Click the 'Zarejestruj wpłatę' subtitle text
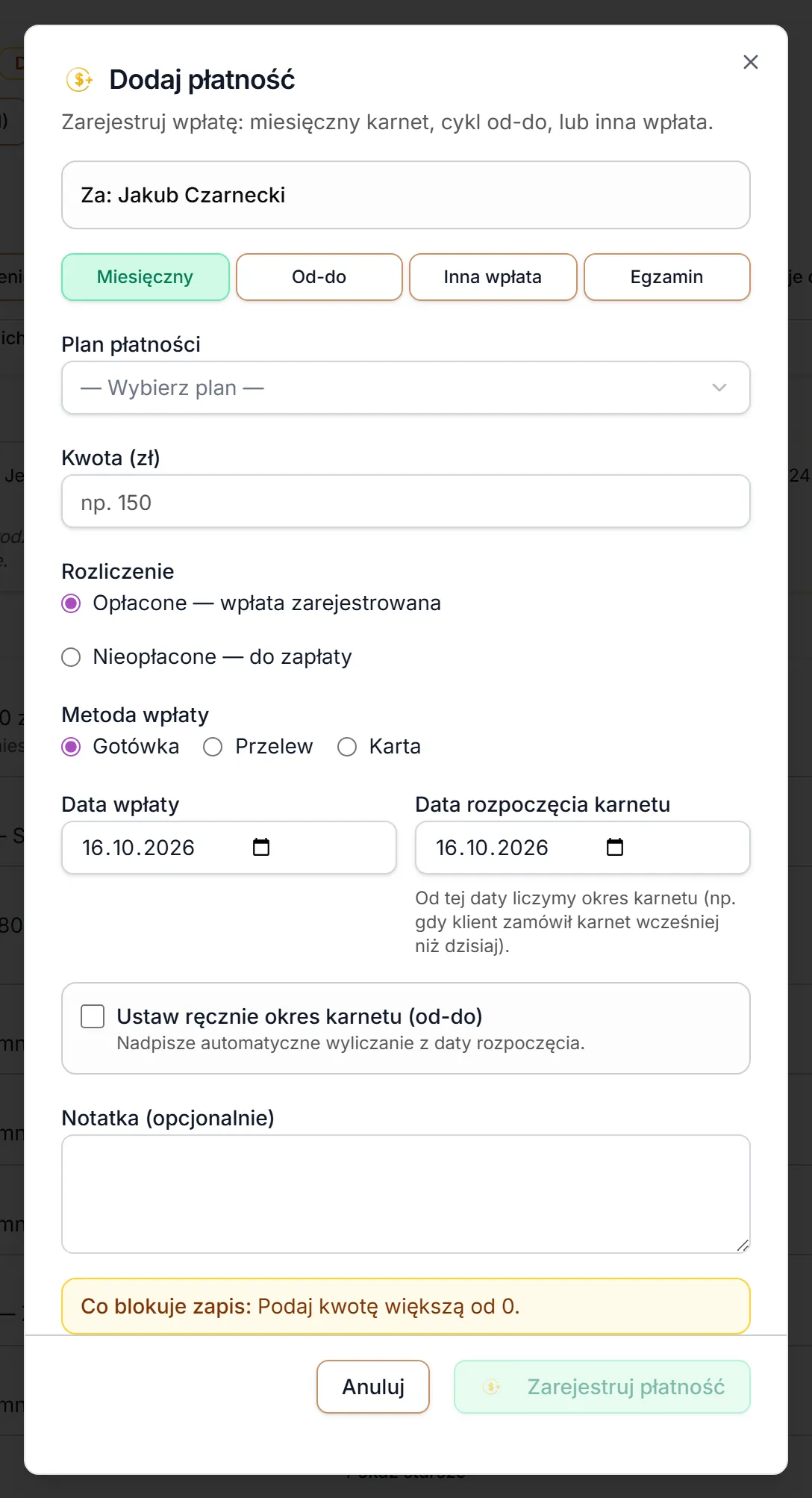This screenshot has width=812, height=1498. tap(387, 122)
